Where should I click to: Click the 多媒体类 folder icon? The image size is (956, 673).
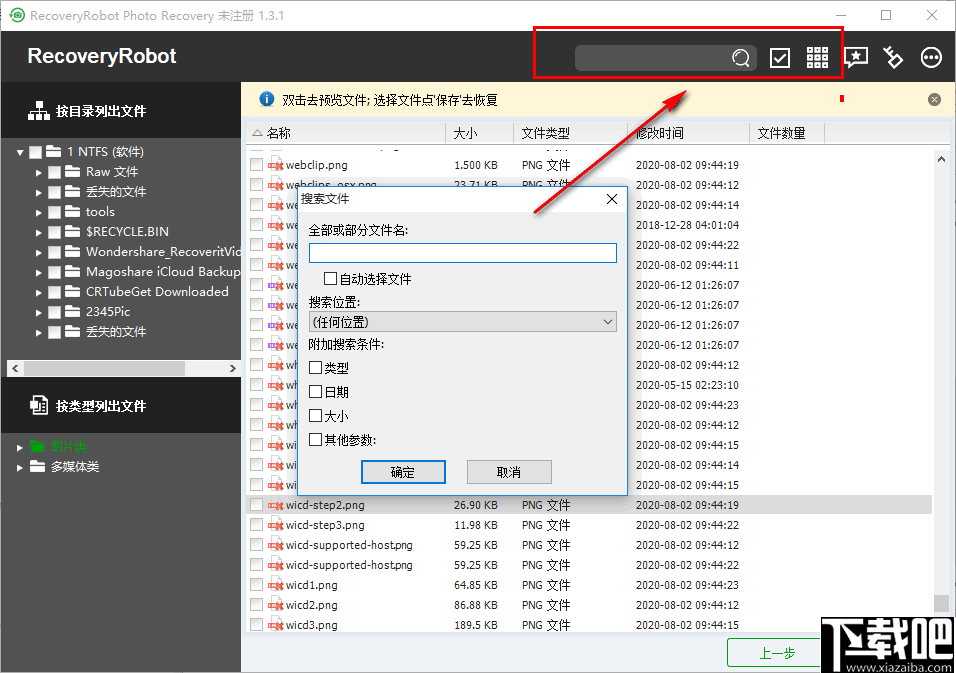[37, 466]
